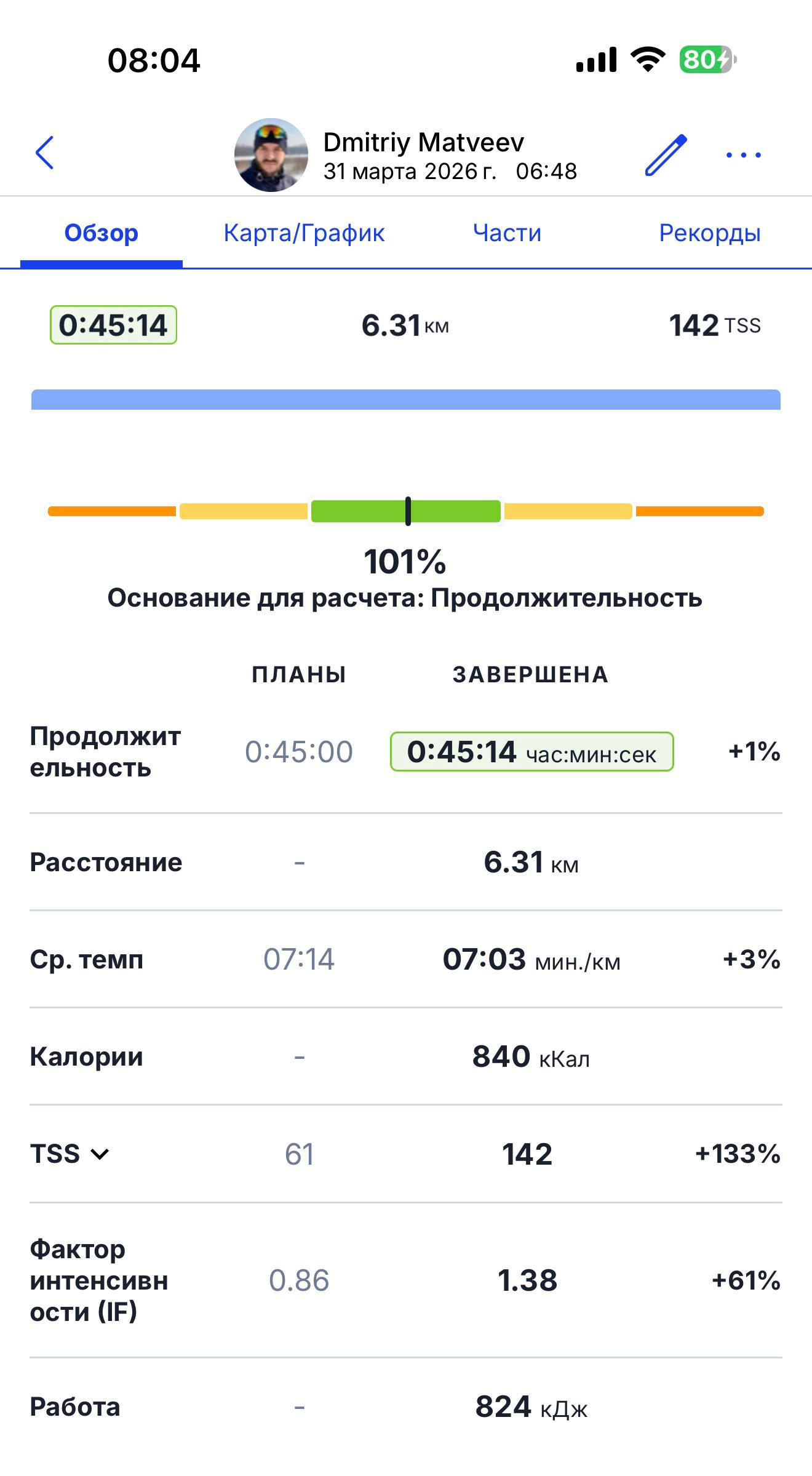Select the Обзор tab
The image size is (812, 1476).
tap(101, 233)
